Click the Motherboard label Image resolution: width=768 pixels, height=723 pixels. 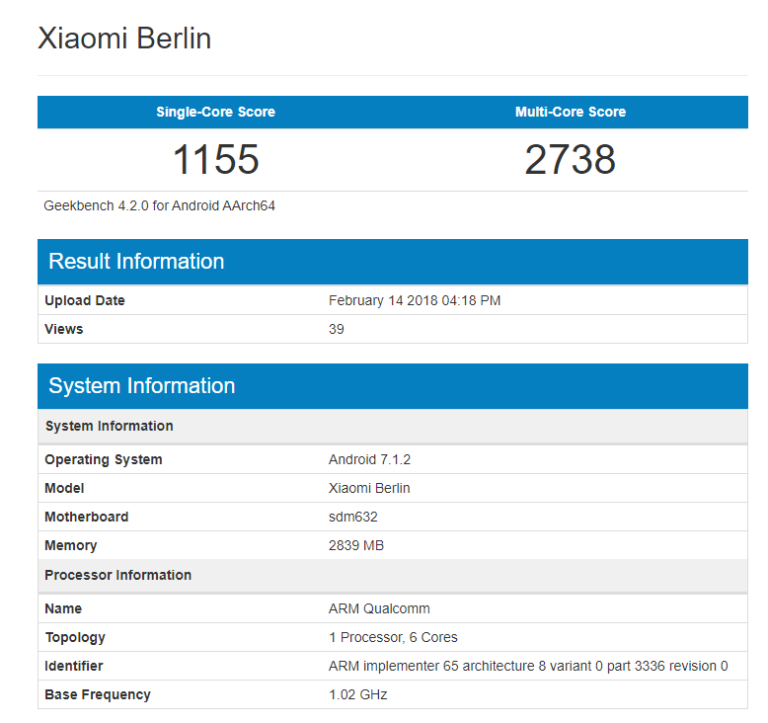(86, 517)
